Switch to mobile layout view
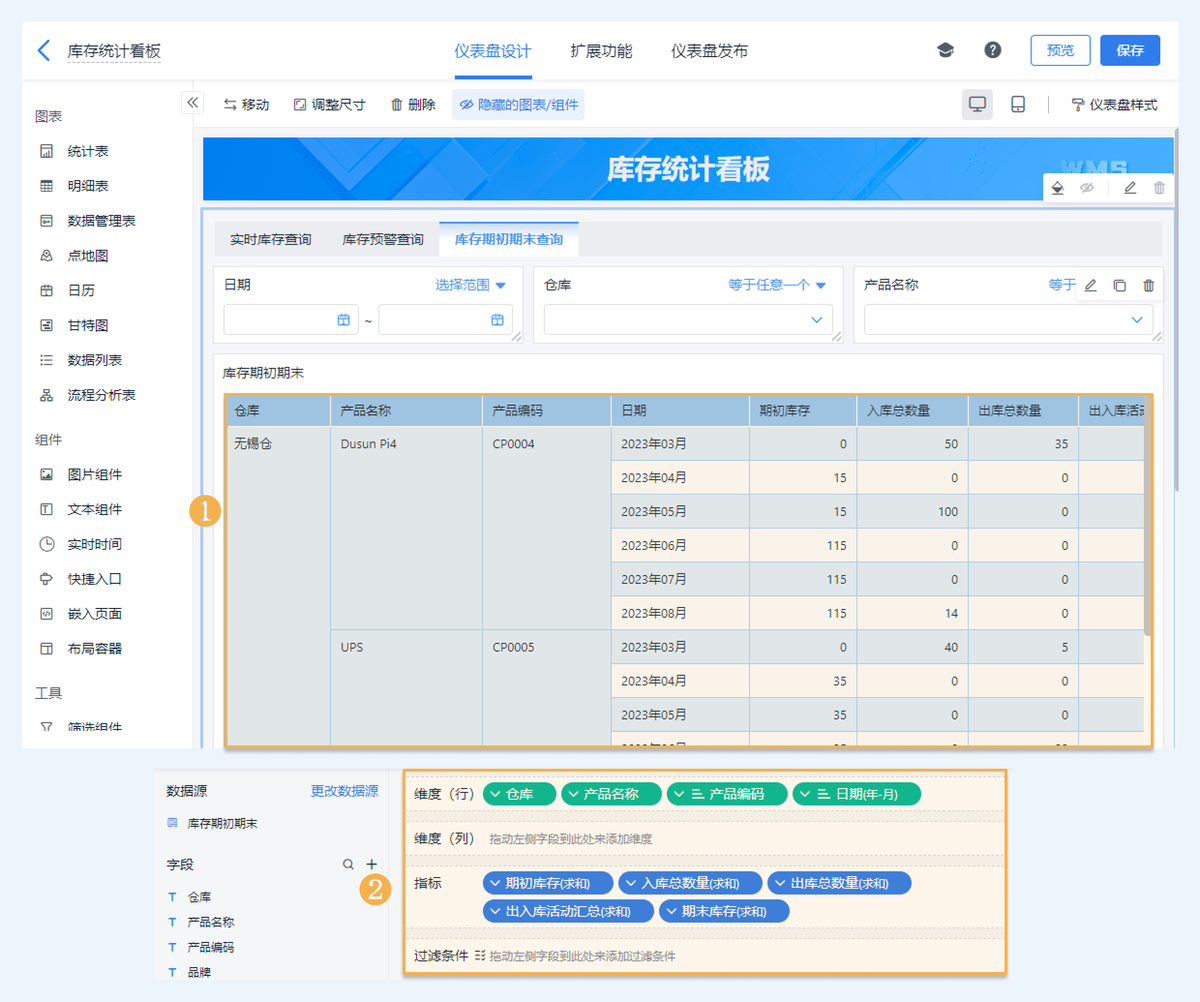 (x=1017, y=105)
